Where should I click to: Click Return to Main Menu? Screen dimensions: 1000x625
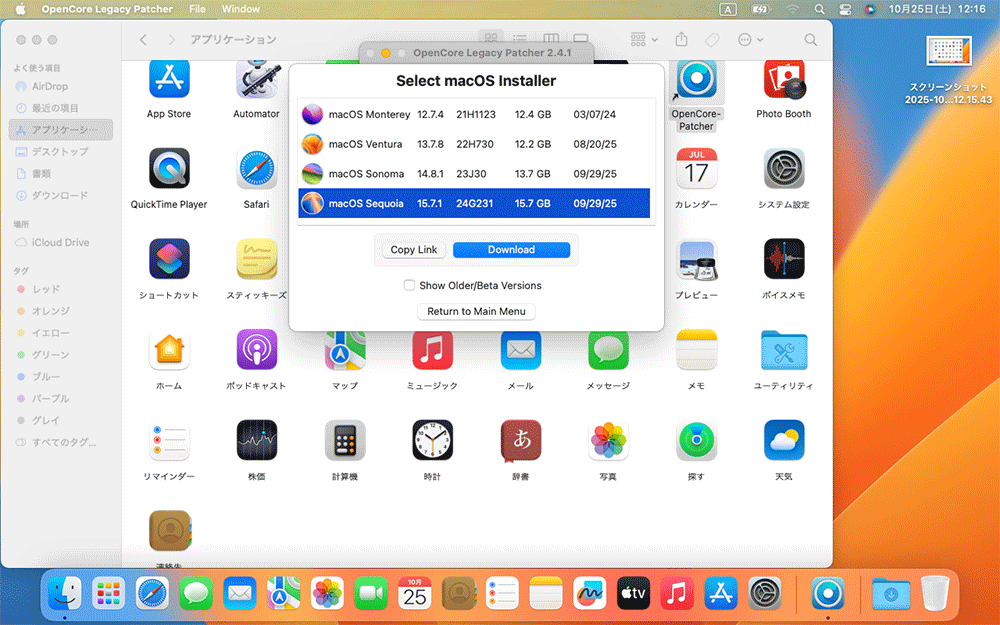pos(476,311)
